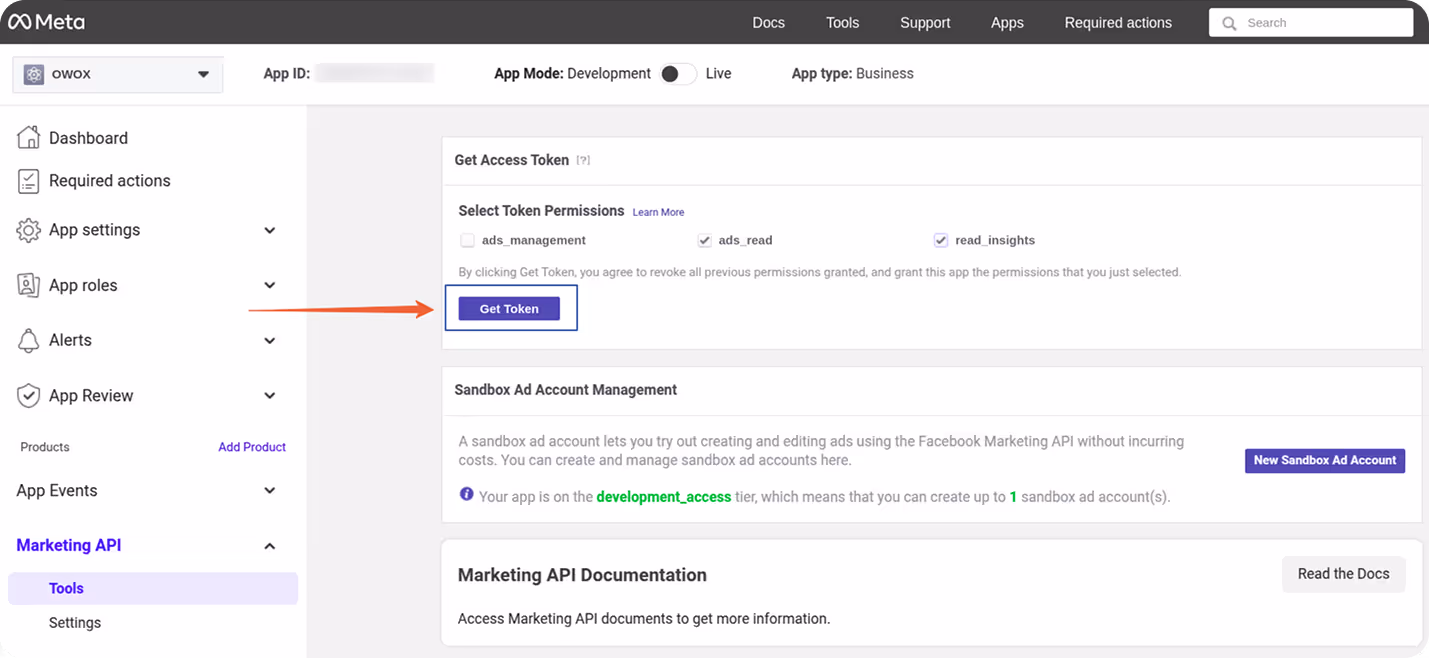Click the info icon near development_access tier notice

467,494
